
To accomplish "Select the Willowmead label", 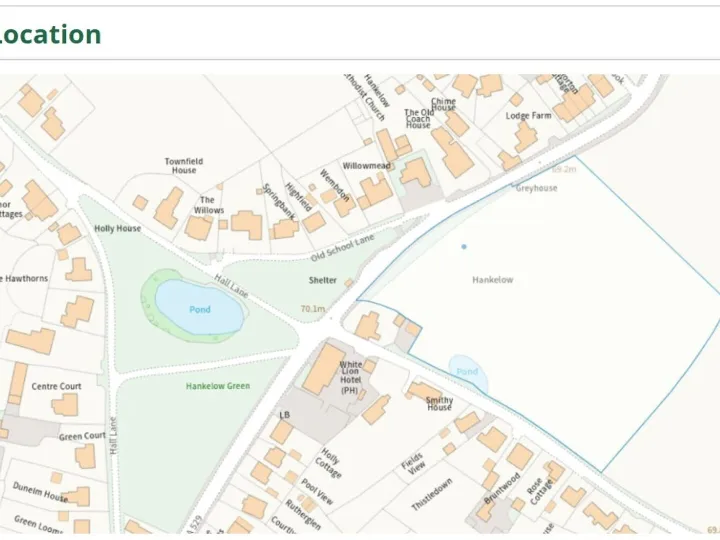I will click(x=366, y=165).
